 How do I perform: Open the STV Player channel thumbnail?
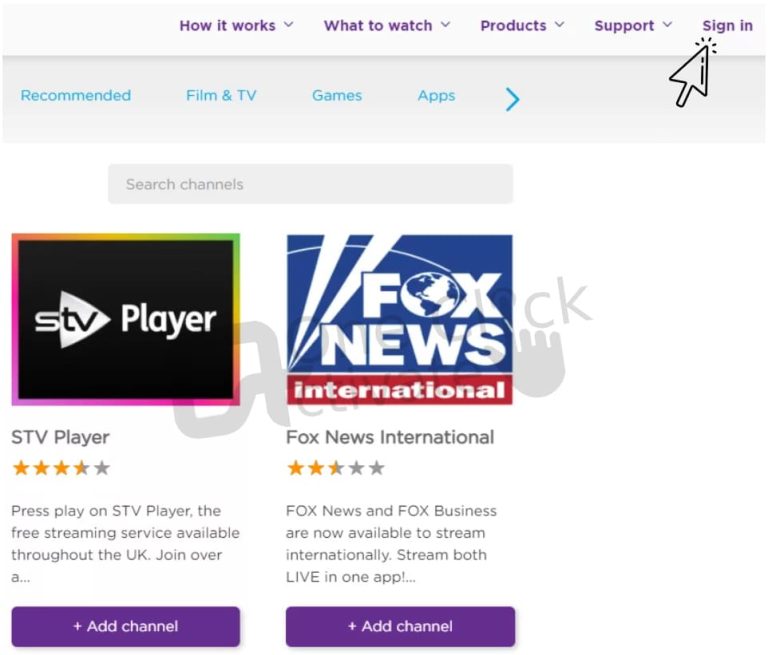tap(126, 319)
